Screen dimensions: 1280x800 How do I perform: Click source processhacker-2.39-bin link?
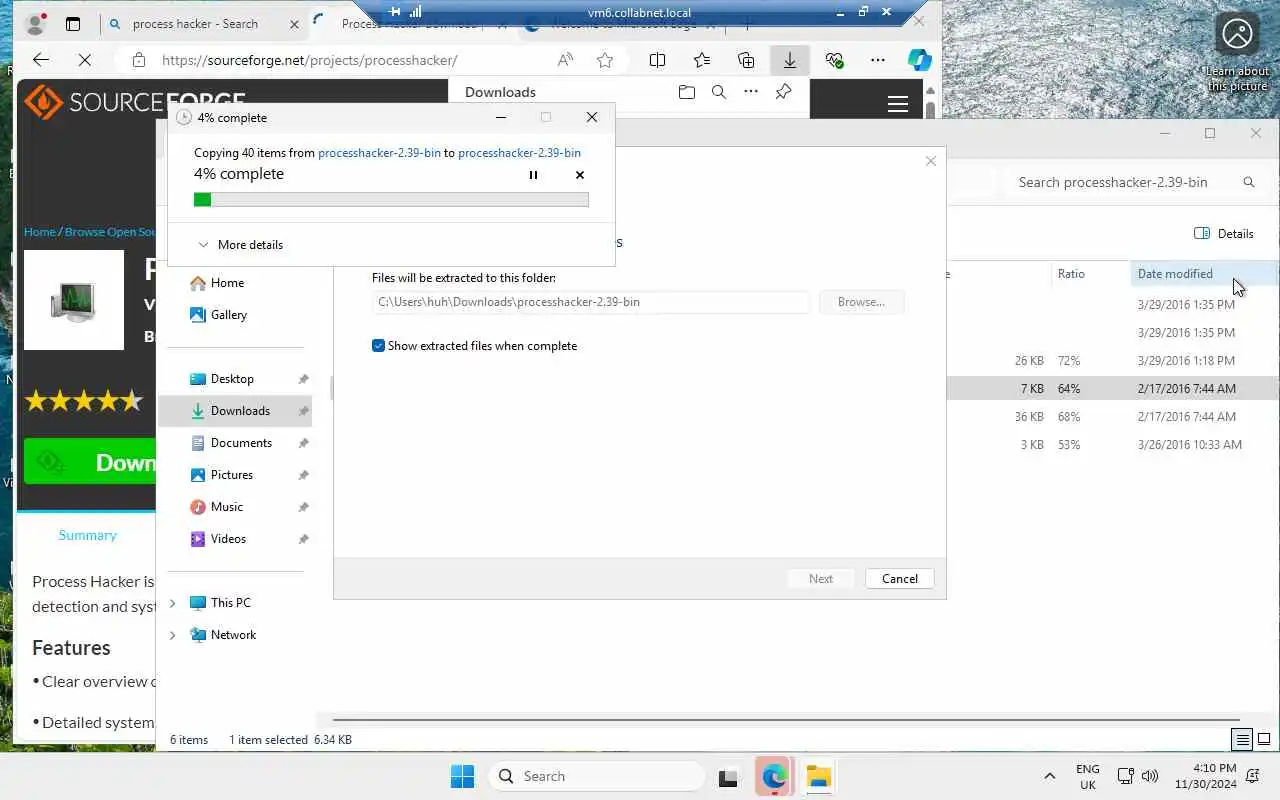379,153
